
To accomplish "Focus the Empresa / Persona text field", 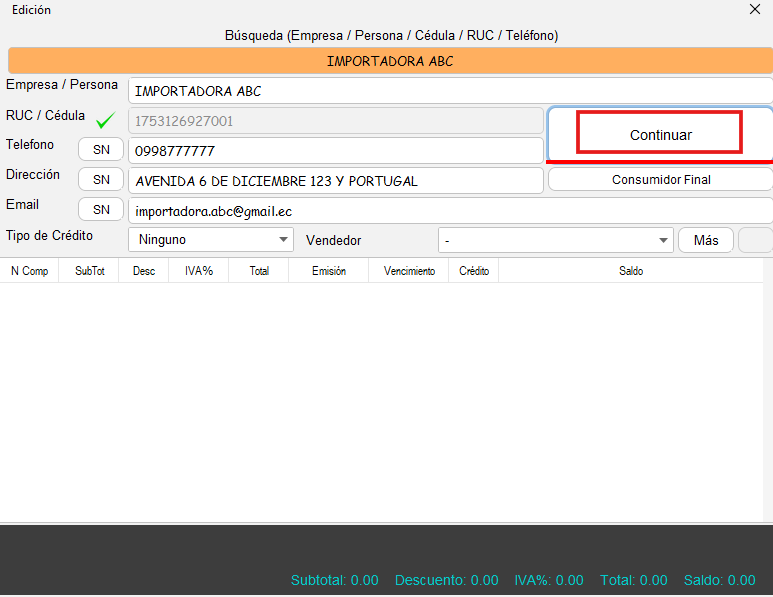I will (450, 91).
